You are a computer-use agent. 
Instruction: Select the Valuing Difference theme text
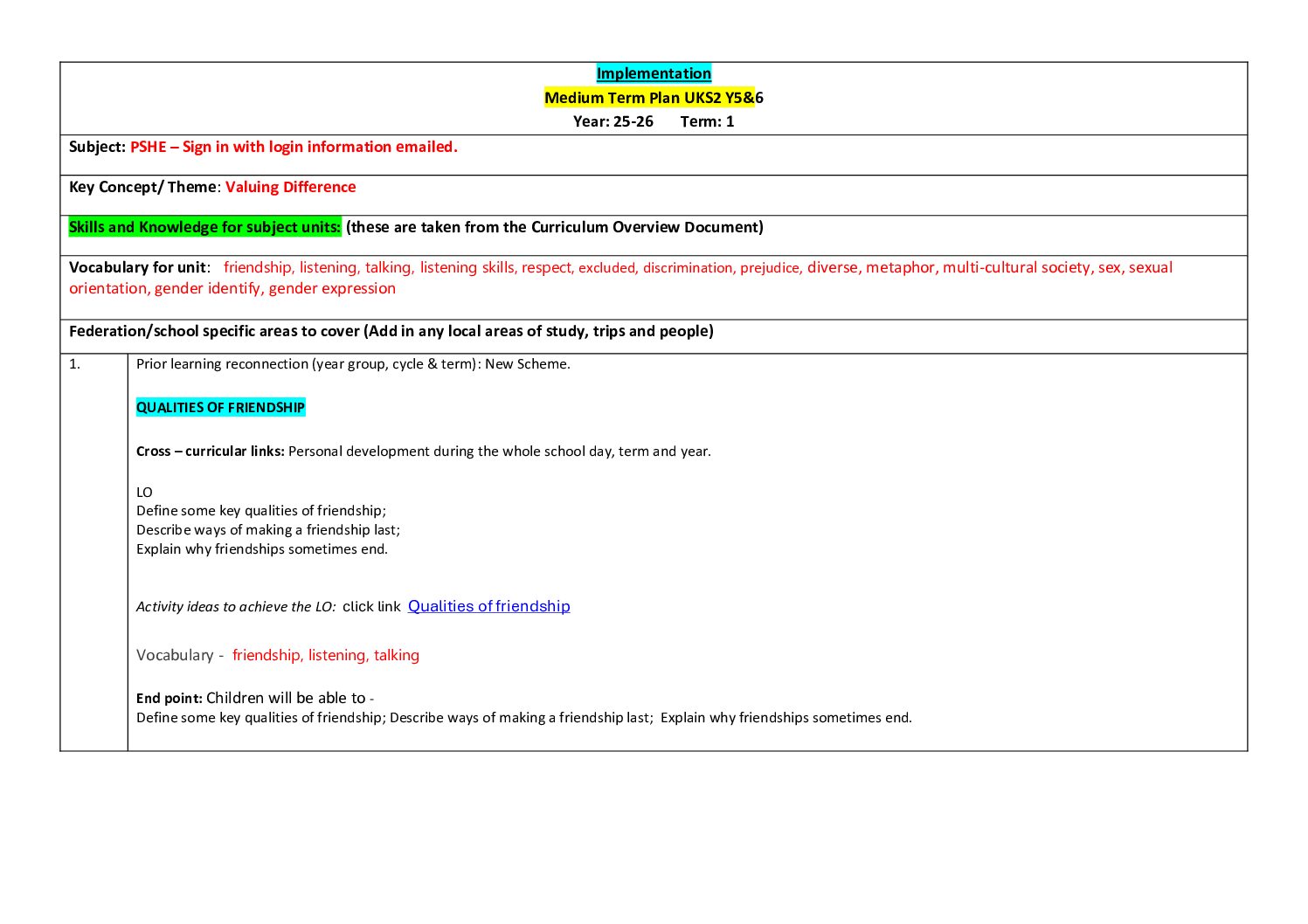click(290, 187)
